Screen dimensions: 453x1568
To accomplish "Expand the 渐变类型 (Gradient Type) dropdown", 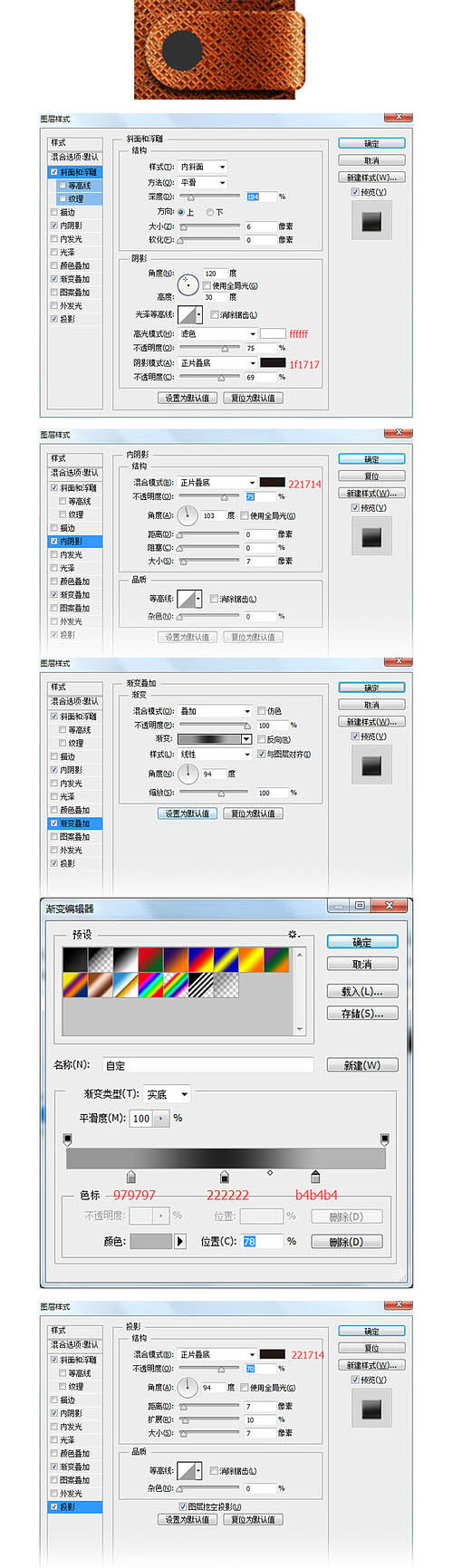I will click(168, 1094).
